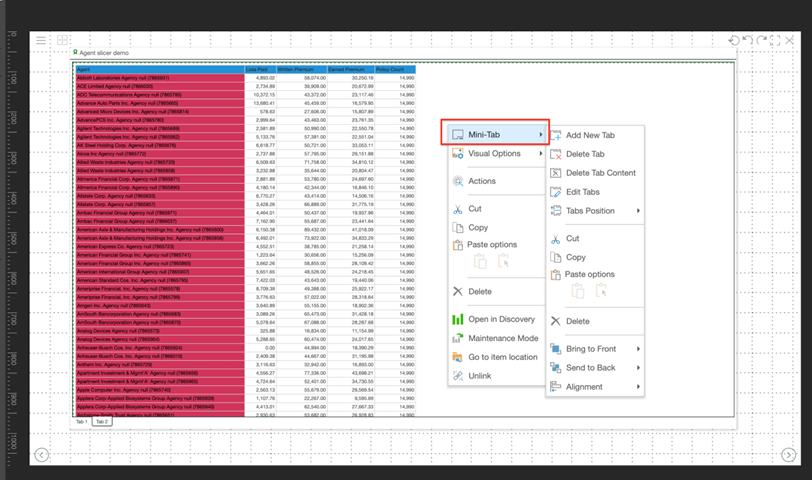Click the Add New Tab icon
Screen dimensions: 812x480
556,135
